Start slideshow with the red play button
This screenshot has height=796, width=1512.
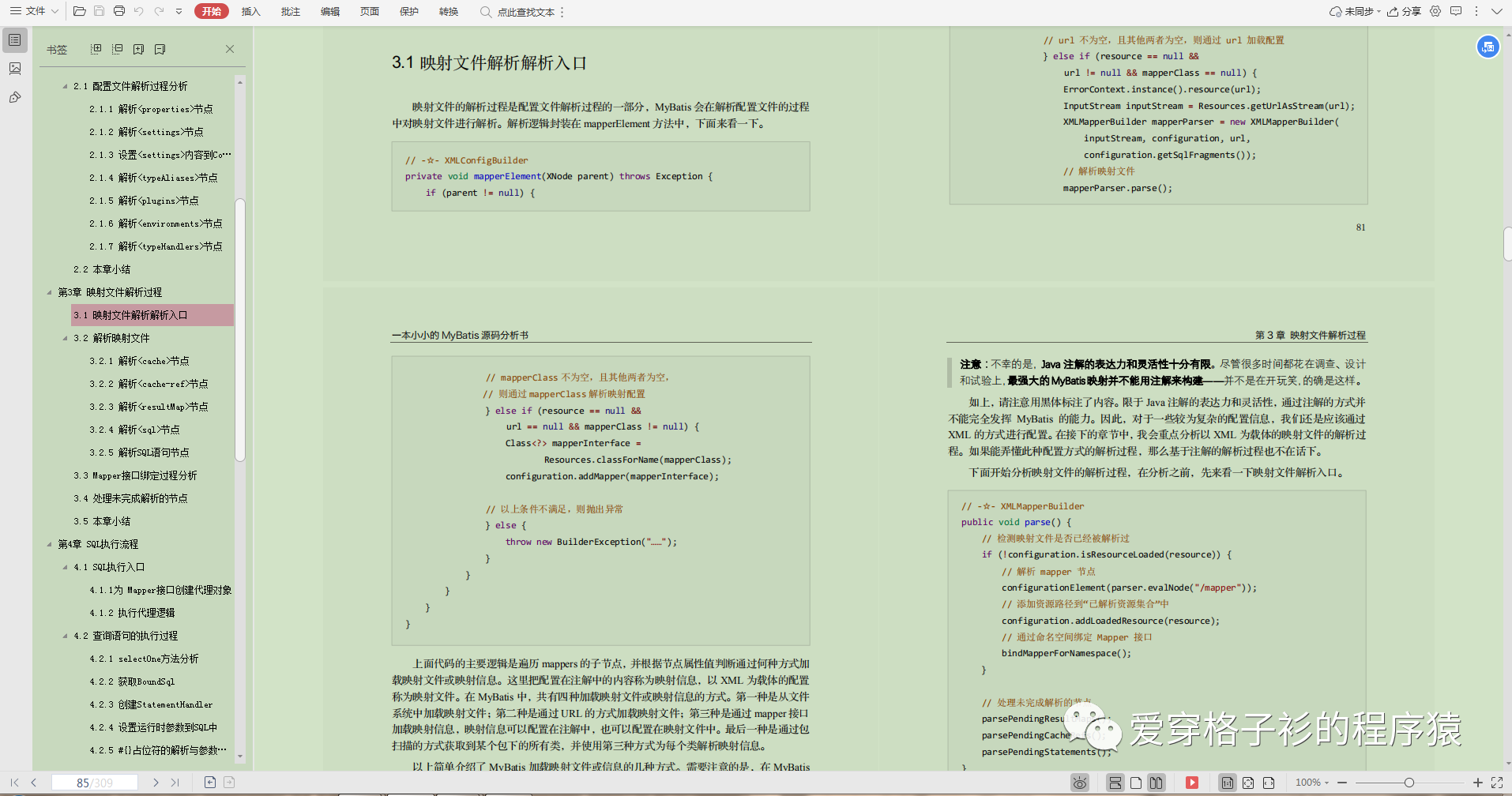[x=1192, y=783]
